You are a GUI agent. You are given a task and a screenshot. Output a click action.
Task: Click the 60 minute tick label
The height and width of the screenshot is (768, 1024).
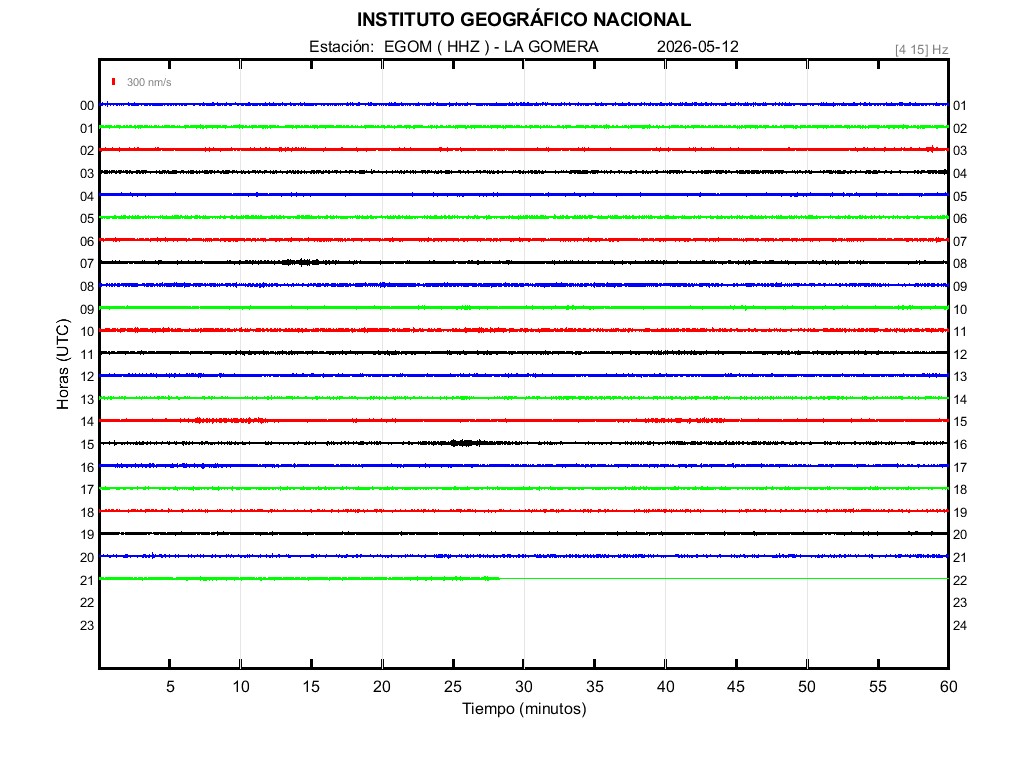pos(948,686)
